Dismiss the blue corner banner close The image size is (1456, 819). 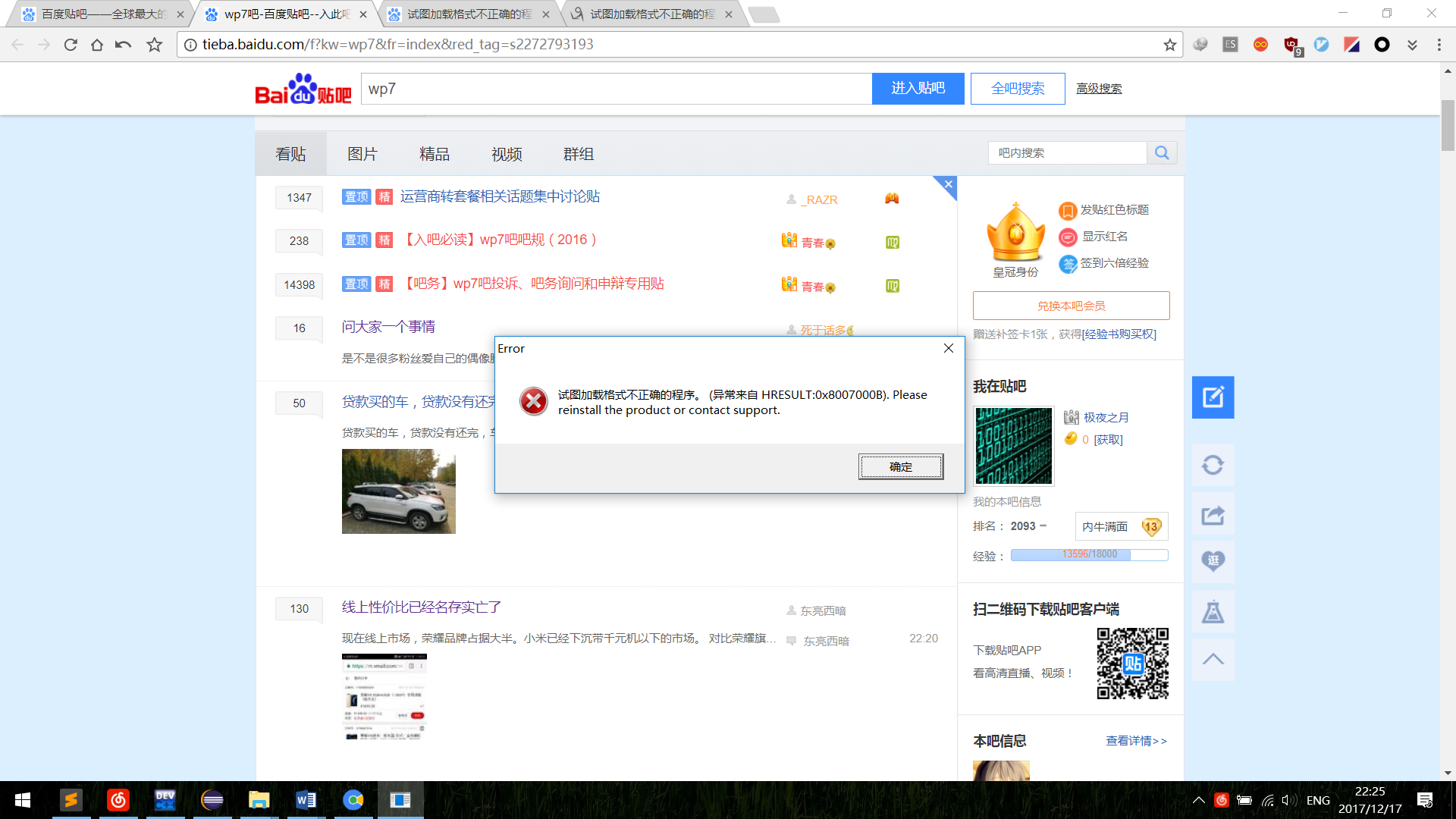(948, 184)
